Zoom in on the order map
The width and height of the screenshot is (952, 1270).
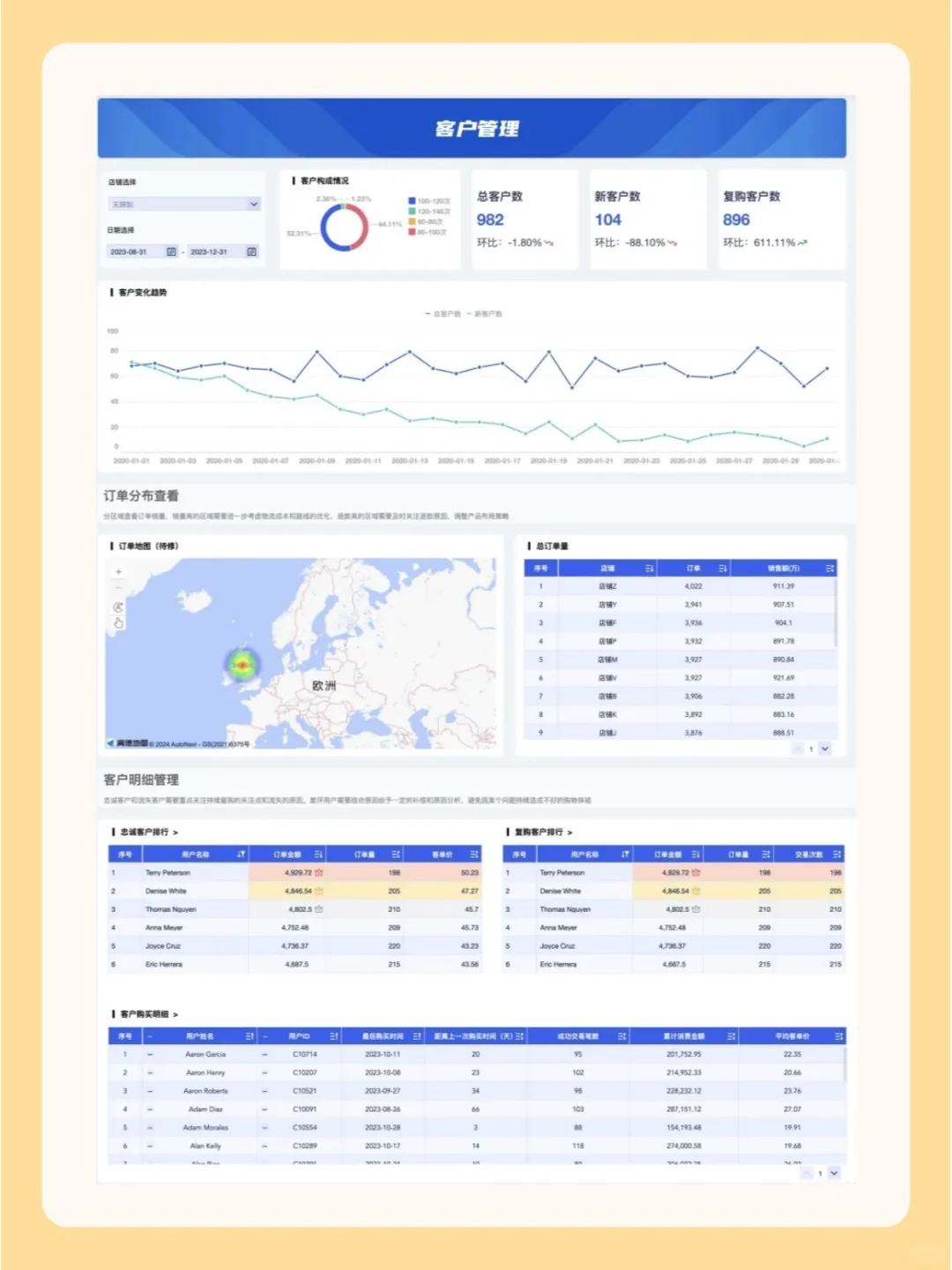[118, 571]
